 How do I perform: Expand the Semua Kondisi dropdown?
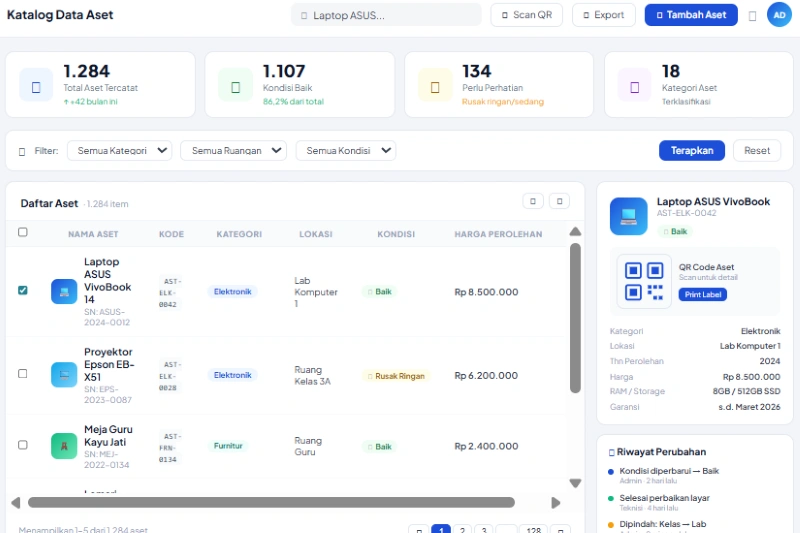point(346,150)
